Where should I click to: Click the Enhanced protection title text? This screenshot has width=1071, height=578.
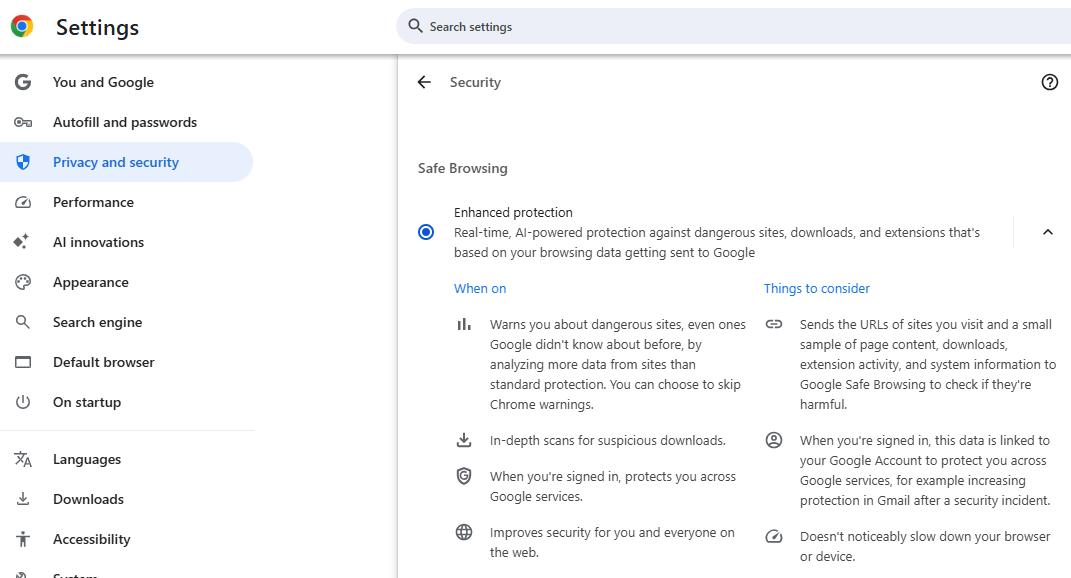coord(513,212)
